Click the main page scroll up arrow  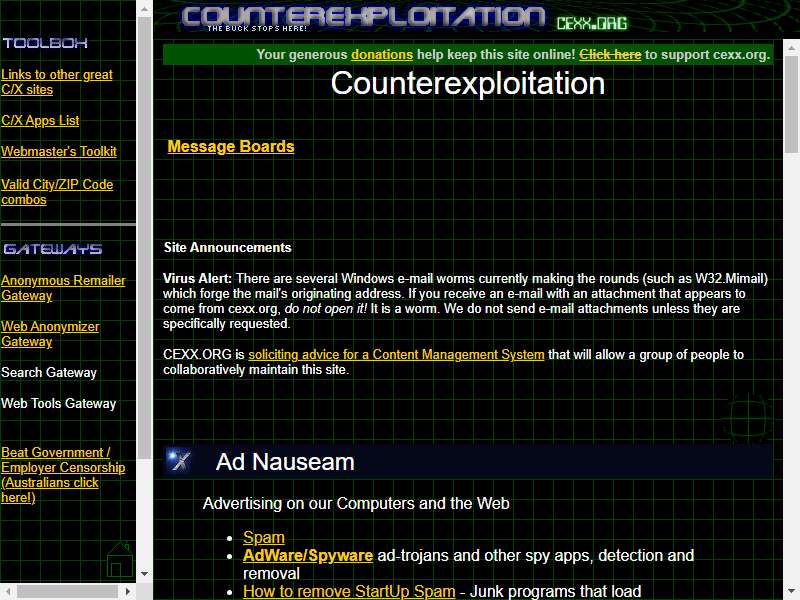click(x=791, y=48)
